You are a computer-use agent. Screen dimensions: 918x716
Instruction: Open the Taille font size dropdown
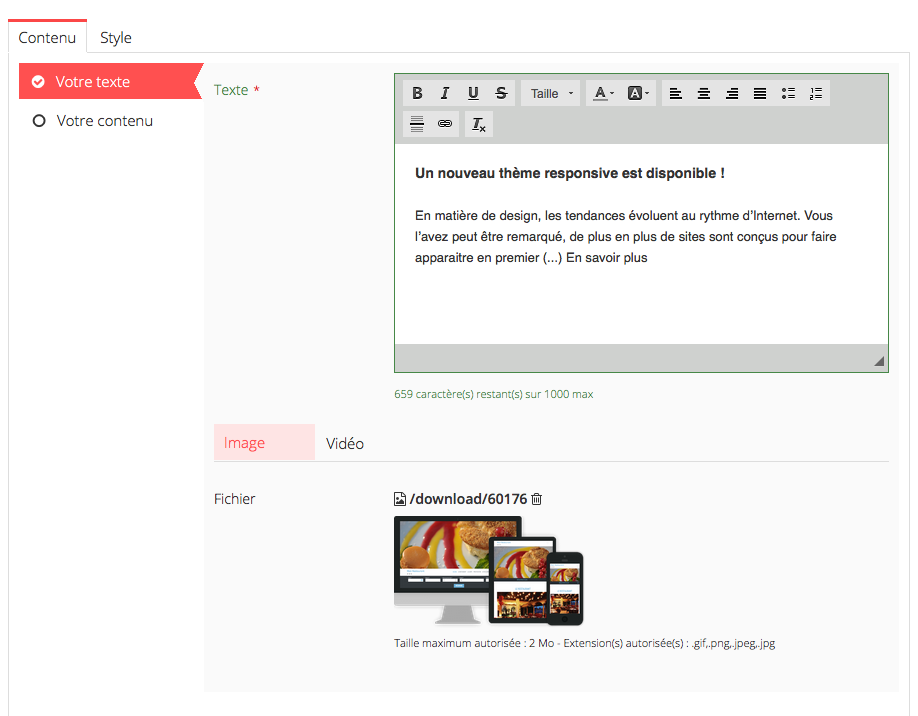pyautogui.click(x=551, y=93)
